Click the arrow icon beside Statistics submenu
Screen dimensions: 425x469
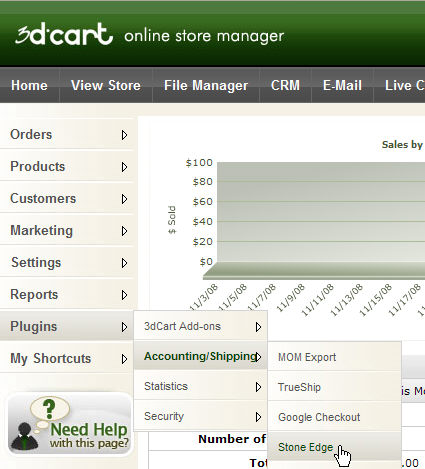pyautogui.click(x=258, y=387)
